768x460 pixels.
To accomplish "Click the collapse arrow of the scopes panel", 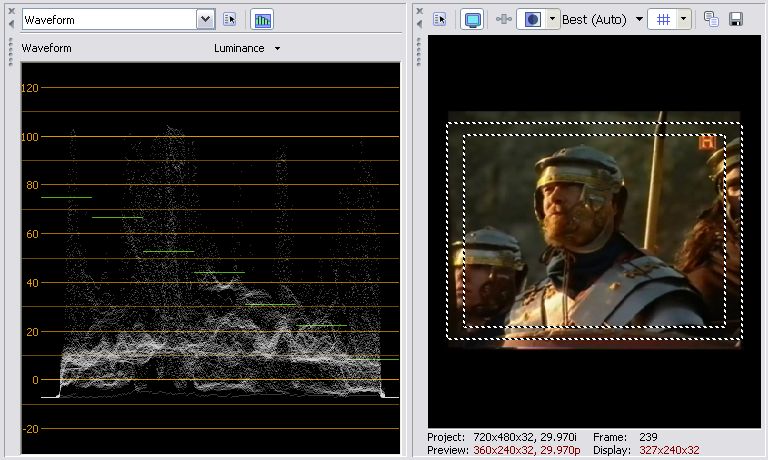I will click(11, 24).
